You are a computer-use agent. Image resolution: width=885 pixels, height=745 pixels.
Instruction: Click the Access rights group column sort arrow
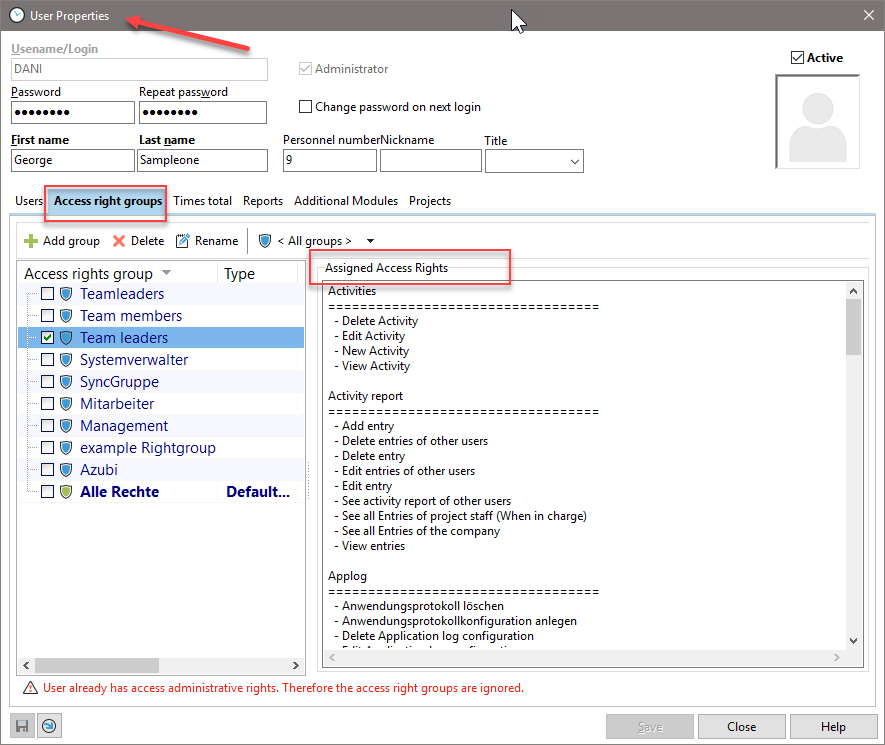pos(167,273)
